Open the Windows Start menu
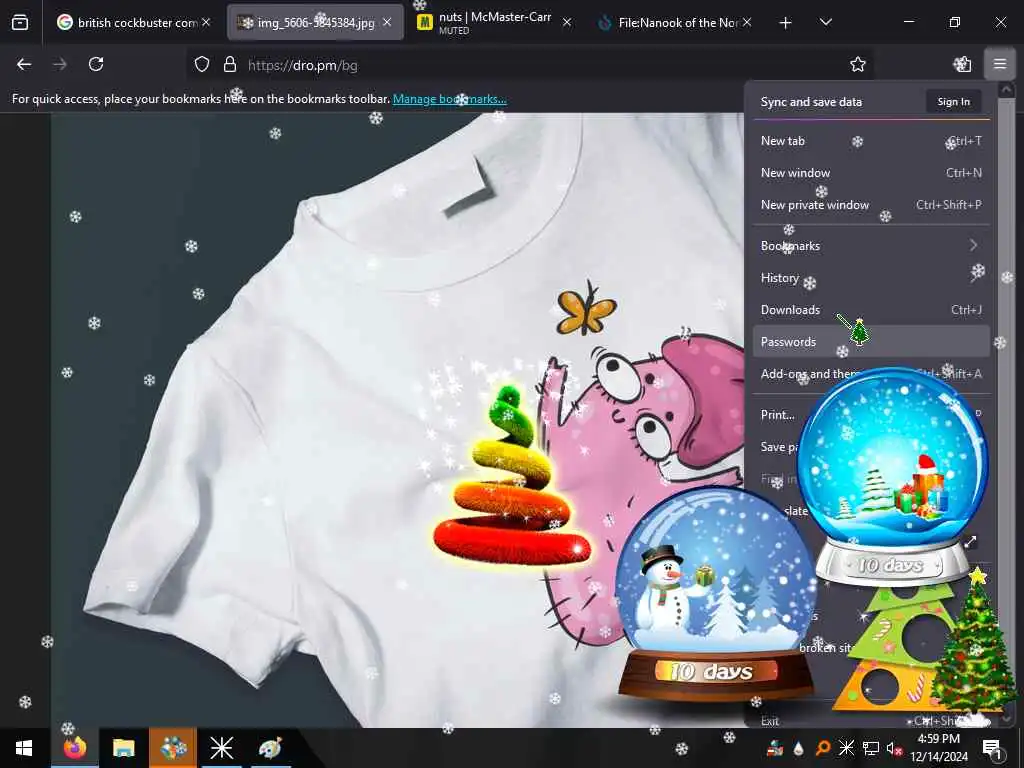 pyautogui.click(x=24, y=748)
